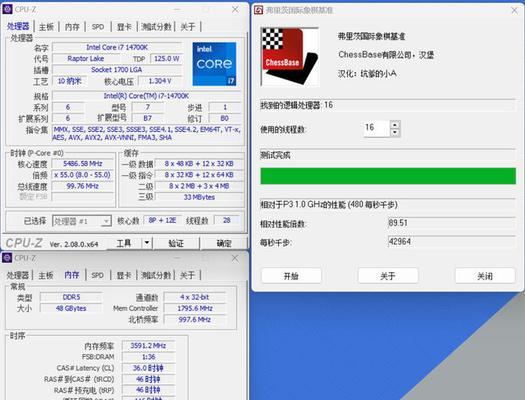Click the code name Raptor Lake
The image size is (525, 400).
[x=86, y=59]
